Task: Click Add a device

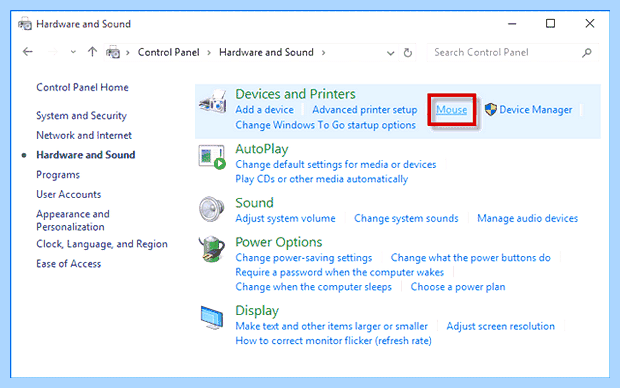Action: [265, 110]
